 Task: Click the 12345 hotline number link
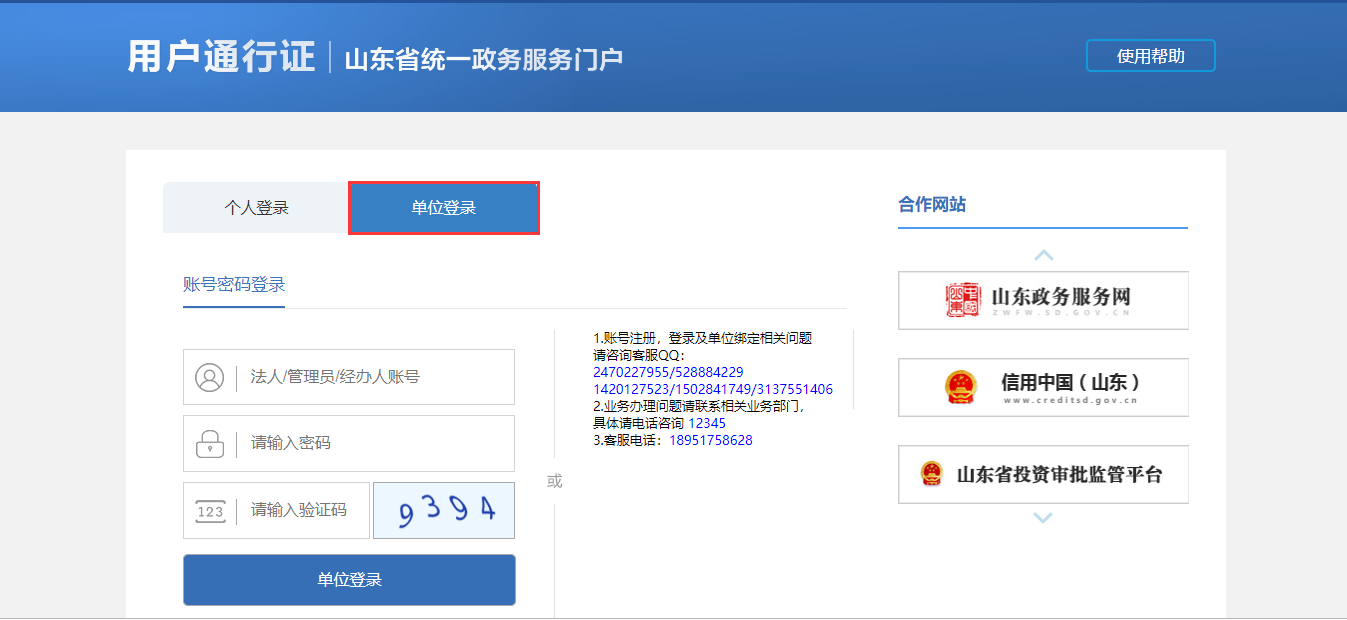[x=707, y=424]
